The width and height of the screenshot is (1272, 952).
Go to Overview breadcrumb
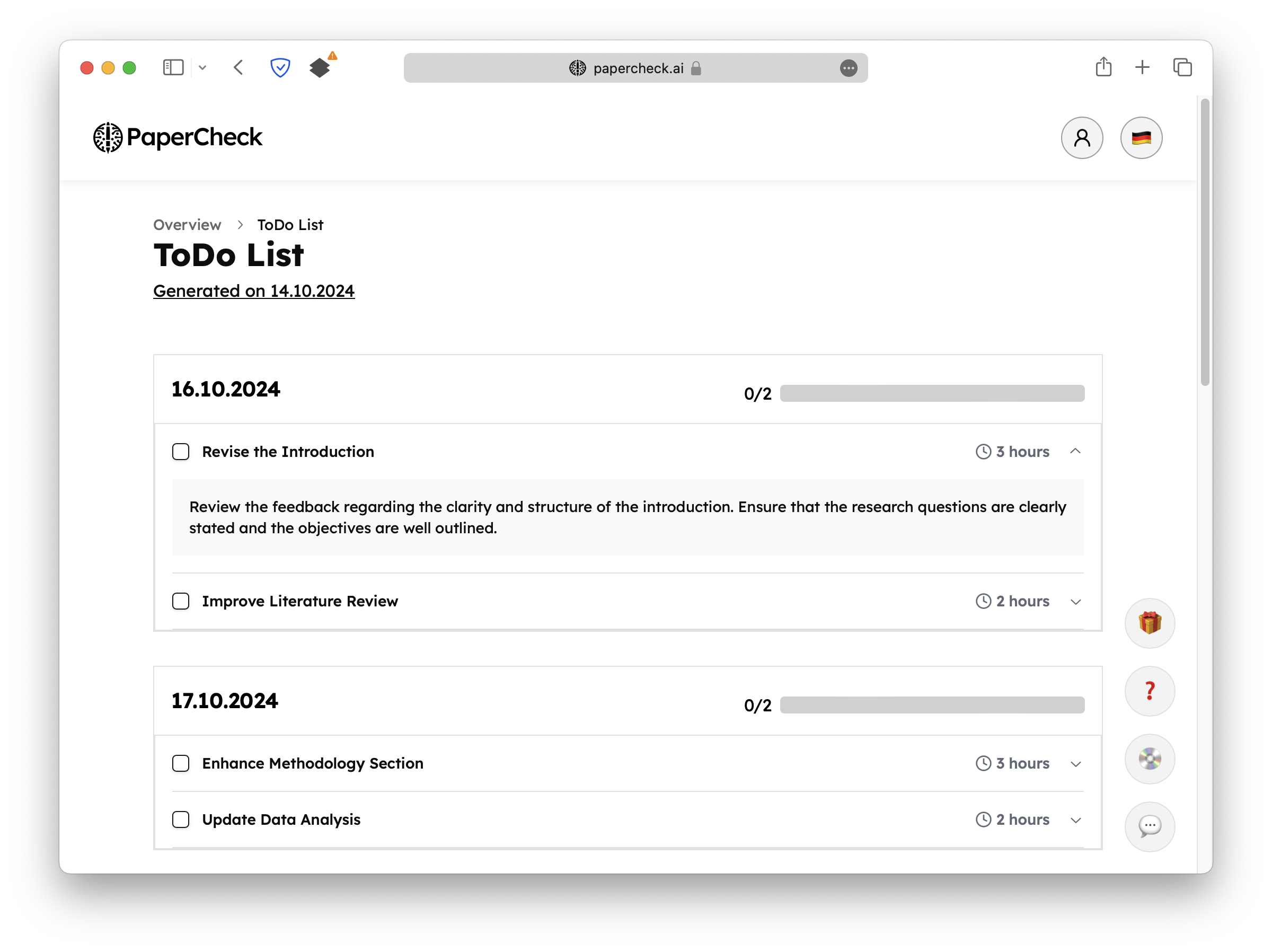pyautogui.click(x=187, y=225)
